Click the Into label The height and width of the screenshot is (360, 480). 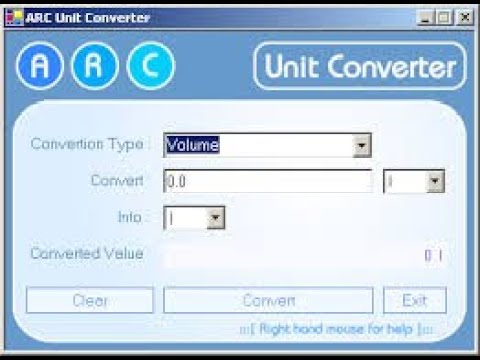[x=130, y=217]
